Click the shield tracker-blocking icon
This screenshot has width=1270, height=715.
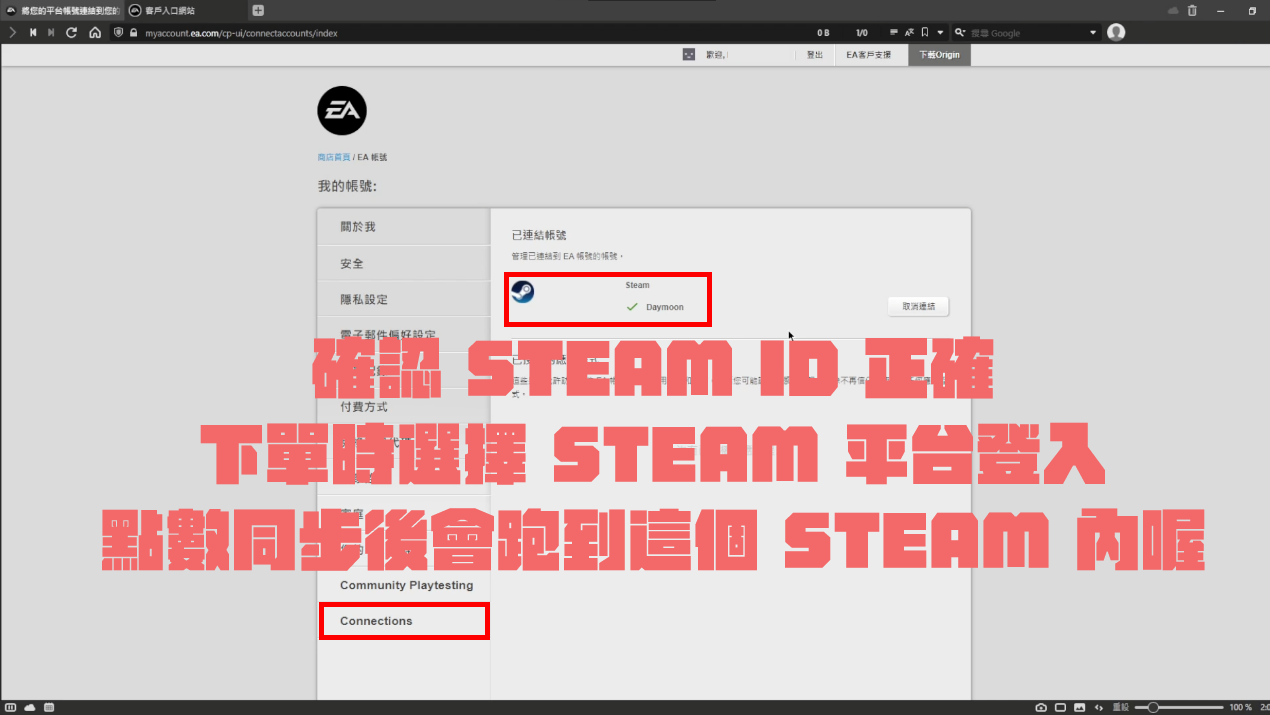[x=118, y=32]
